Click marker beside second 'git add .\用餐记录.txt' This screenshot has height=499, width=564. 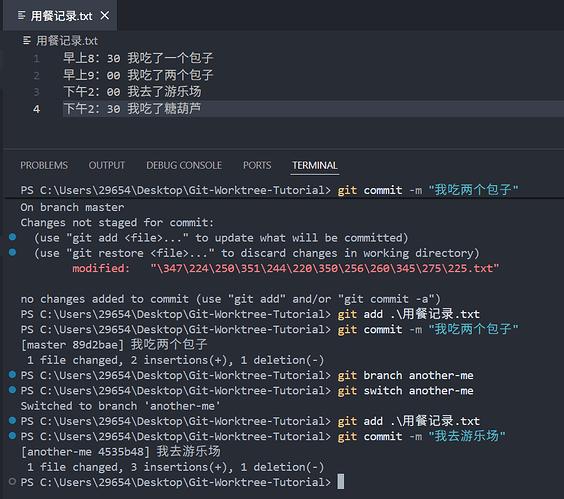pyautogui.click(x=13, y=420)
